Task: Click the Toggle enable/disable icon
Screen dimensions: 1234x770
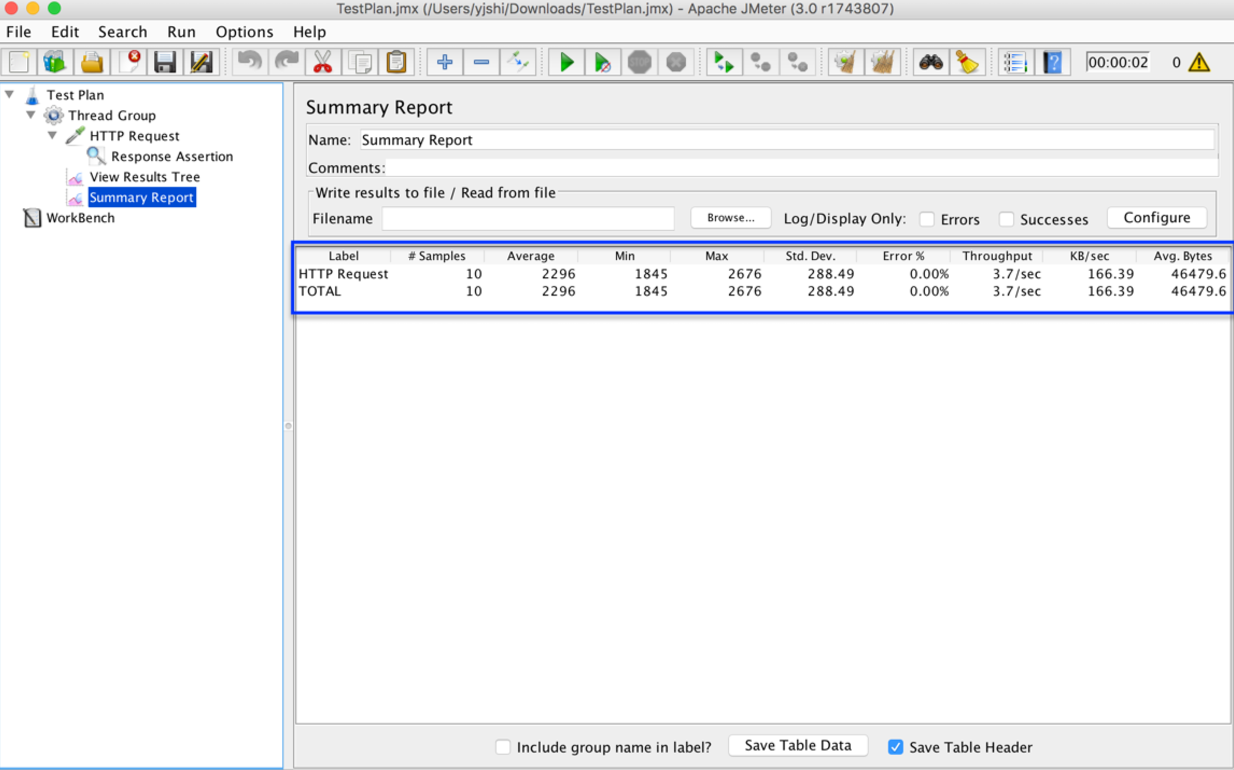Action: point(518,62)
